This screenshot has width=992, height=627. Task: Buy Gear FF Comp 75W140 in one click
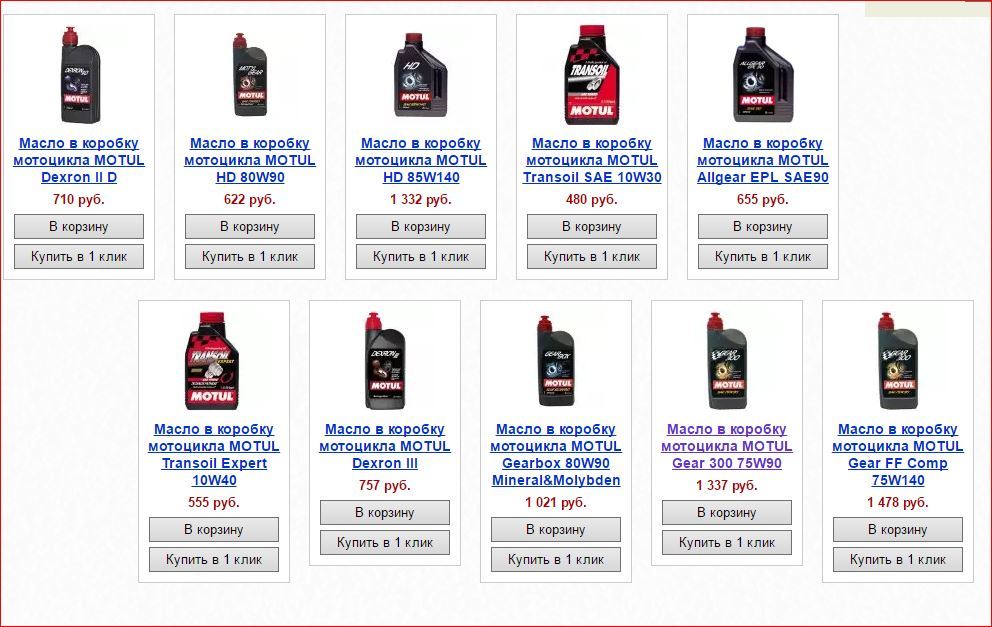tap(898, 559)
